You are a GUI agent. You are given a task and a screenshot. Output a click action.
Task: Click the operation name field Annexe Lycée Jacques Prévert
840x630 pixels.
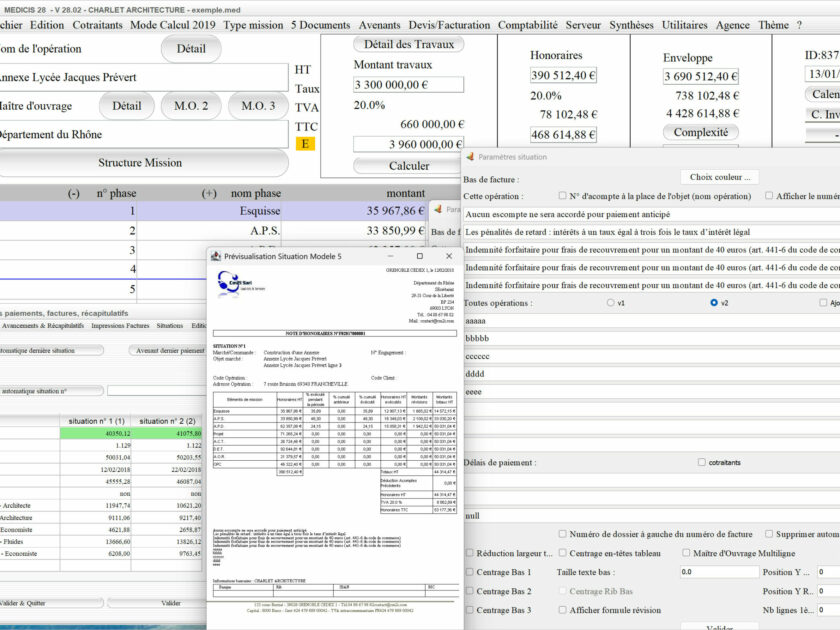coord(144,77)
